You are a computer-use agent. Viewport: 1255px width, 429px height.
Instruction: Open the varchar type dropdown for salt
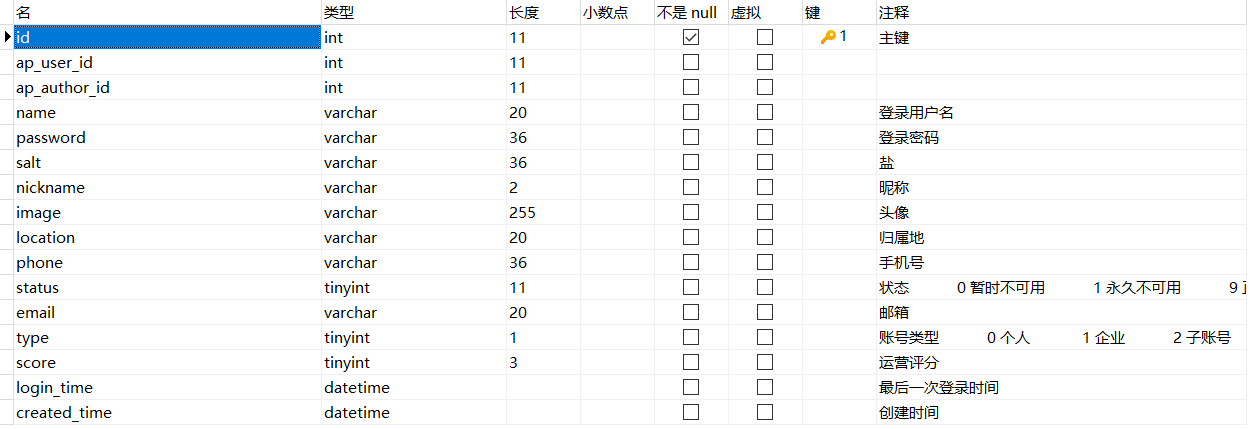(350, 162)
